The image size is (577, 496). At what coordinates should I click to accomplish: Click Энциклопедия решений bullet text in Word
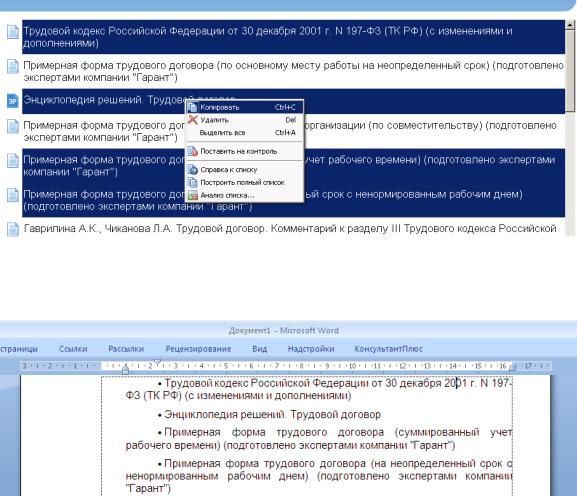pos(272,415)
